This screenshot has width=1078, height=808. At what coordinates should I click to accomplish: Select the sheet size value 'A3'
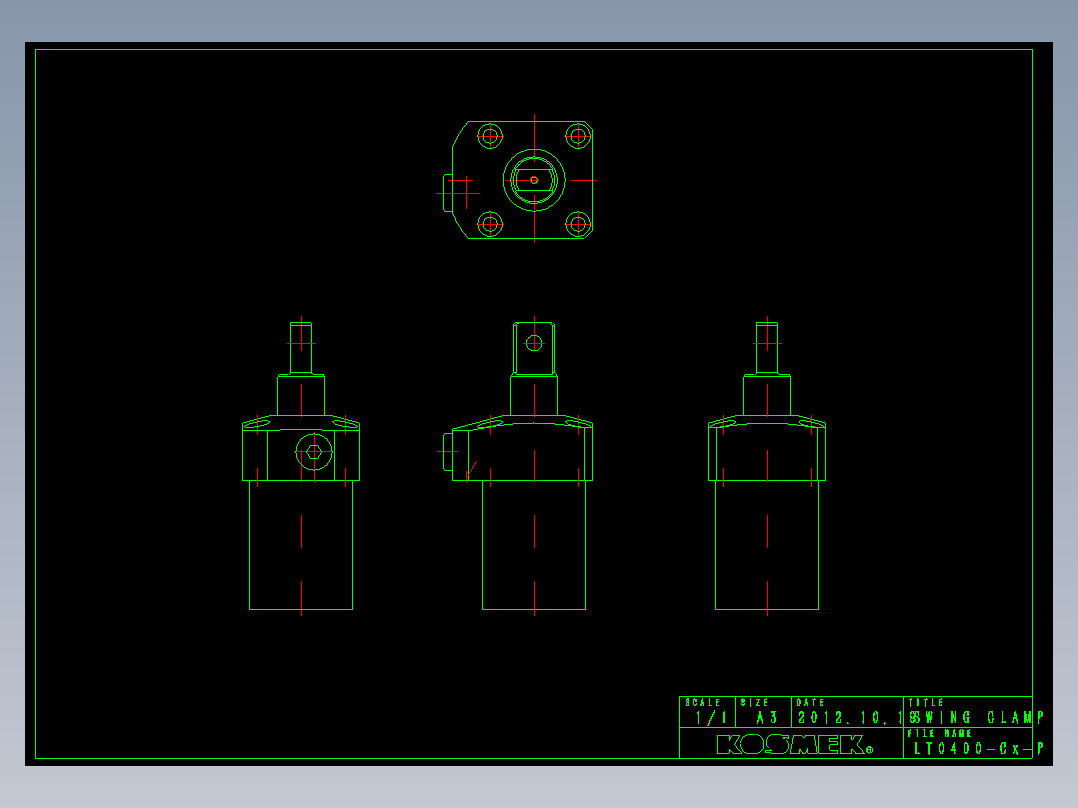pos(767,718)
